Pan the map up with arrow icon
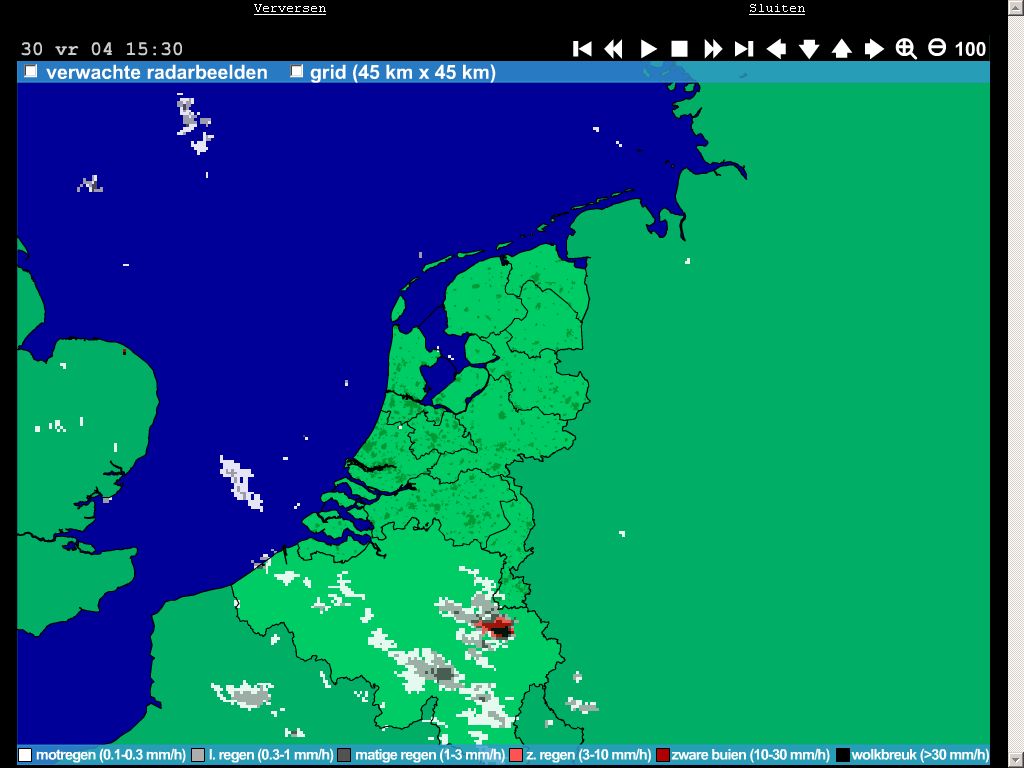This screenshot has height=768, width=1024. pos(841,49)
